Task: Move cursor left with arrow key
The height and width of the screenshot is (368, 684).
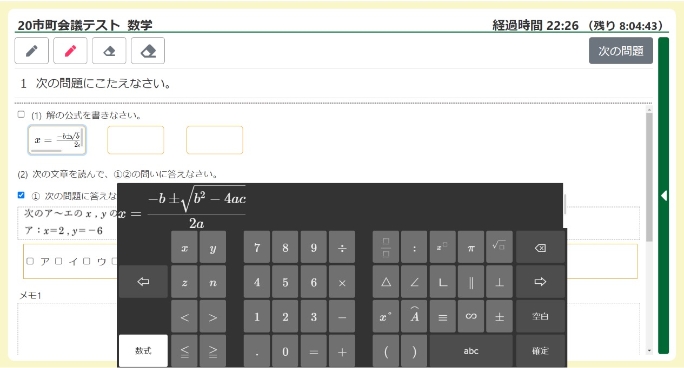Action: [x=143, y=282]
